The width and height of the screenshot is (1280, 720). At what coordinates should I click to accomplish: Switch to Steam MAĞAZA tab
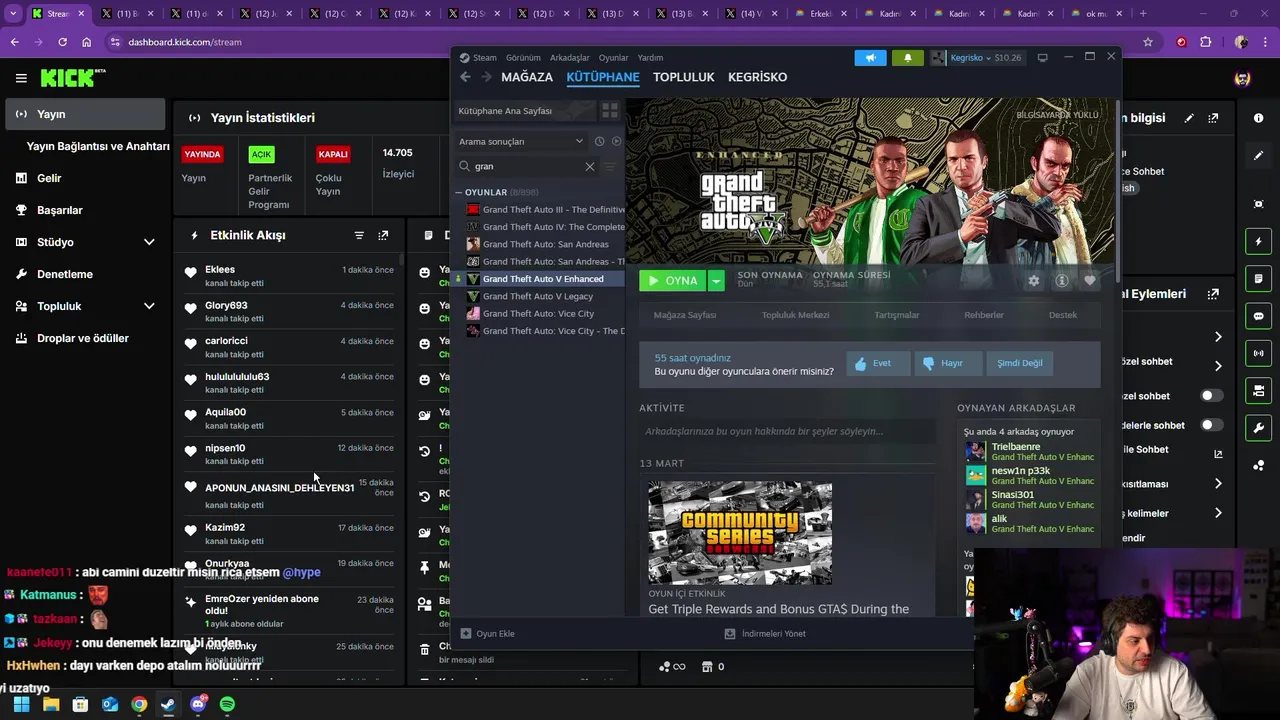click(527, 77)
